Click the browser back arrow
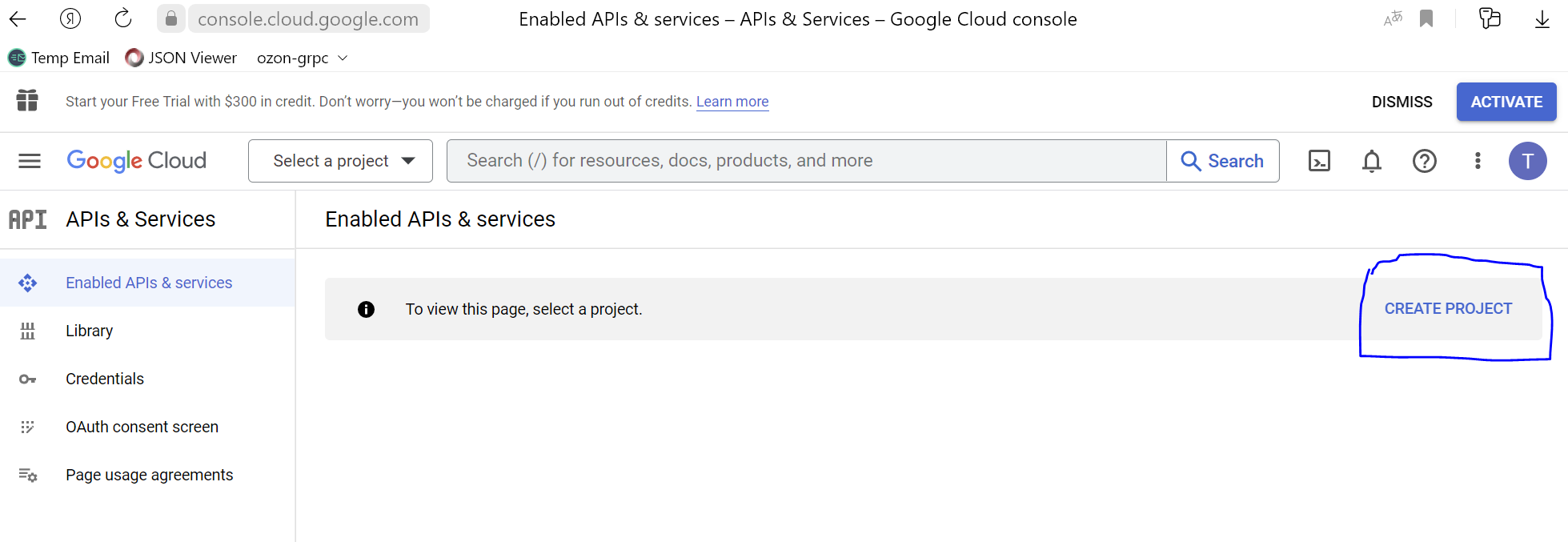Viewport: 1568px width, 542px height. (18, 18)
